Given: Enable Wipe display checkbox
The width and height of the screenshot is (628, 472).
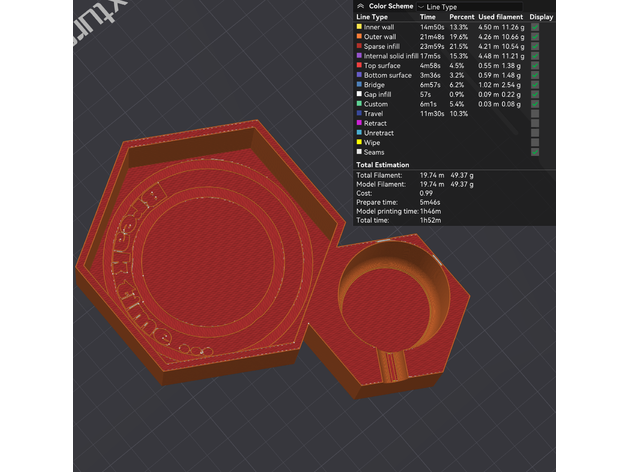Looking at the screenshot, I should [x=535, y=142].
